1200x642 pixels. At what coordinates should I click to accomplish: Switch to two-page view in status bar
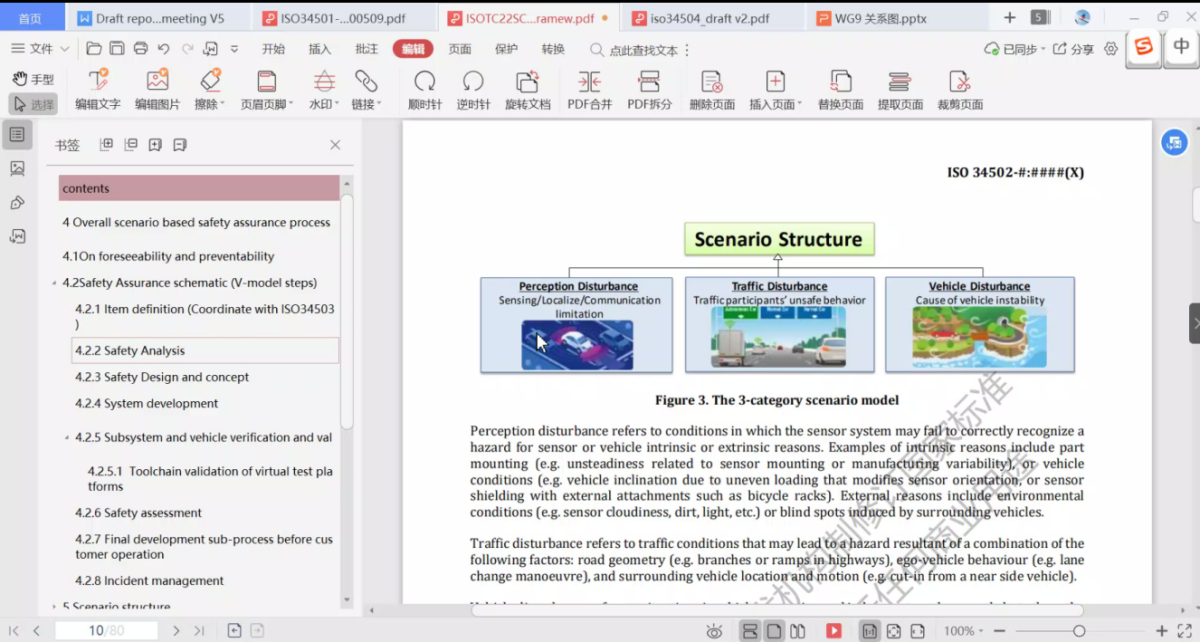tap(797, 631)
